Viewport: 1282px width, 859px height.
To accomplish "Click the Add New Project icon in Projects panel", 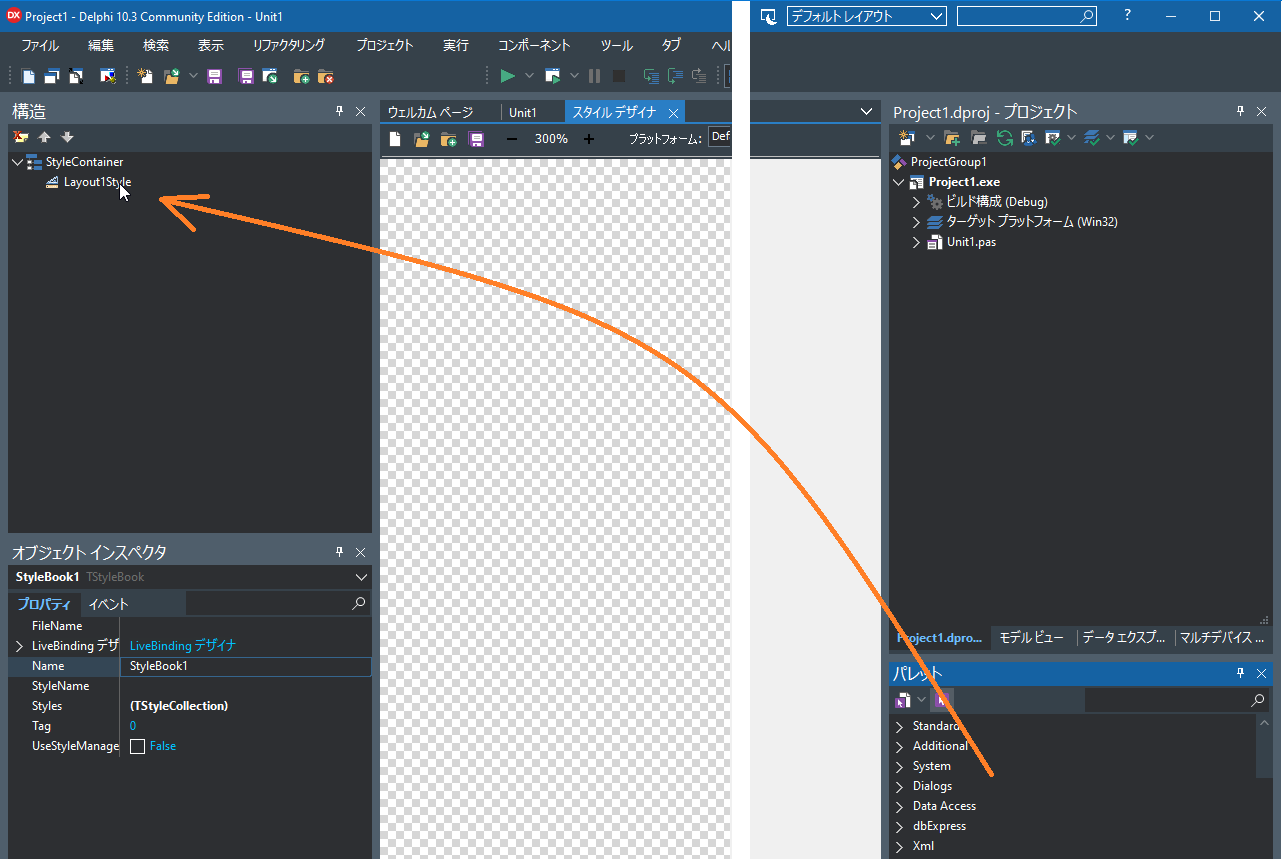I will pos(908,137).
